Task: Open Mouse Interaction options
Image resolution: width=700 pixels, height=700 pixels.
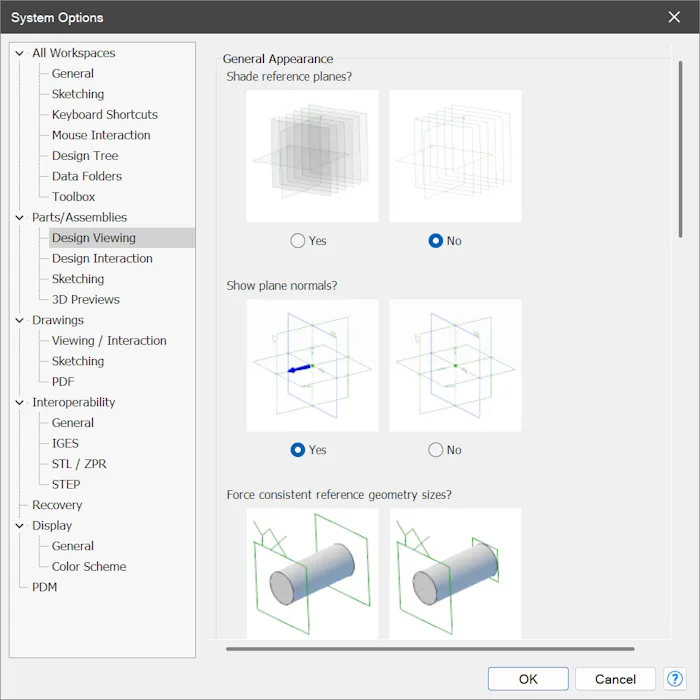Action: 101,135
